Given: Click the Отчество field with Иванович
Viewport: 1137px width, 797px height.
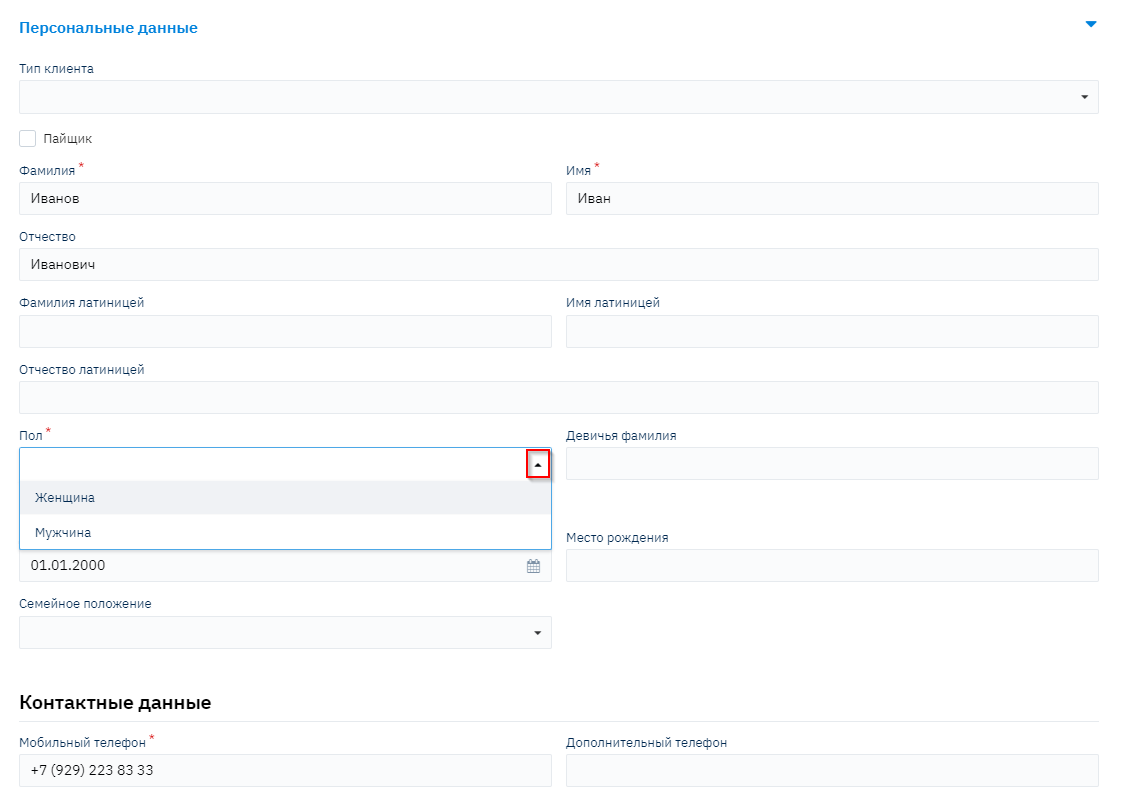Looking at the screenshot, I should click(x=558, y=265).
